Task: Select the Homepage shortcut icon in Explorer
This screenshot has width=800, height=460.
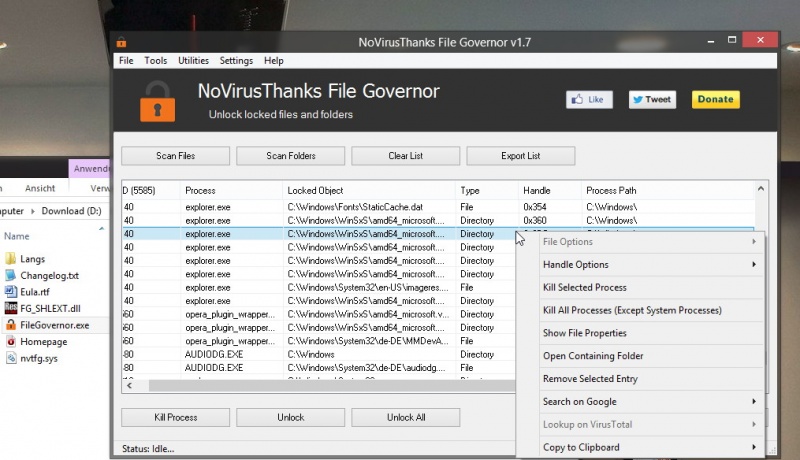Action: pos(10,341)
